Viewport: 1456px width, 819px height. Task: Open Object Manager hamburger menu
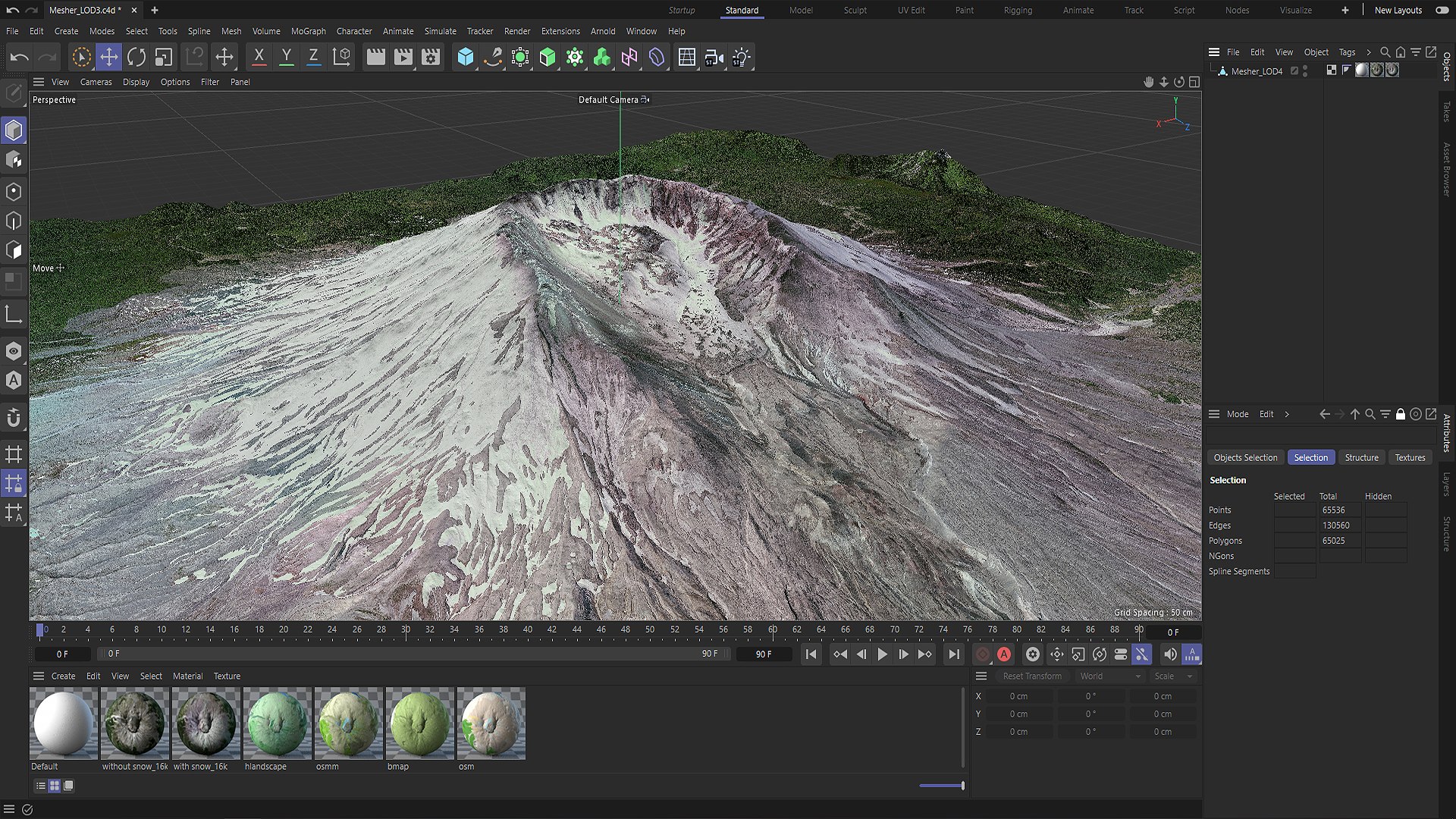pos(1214,52)
